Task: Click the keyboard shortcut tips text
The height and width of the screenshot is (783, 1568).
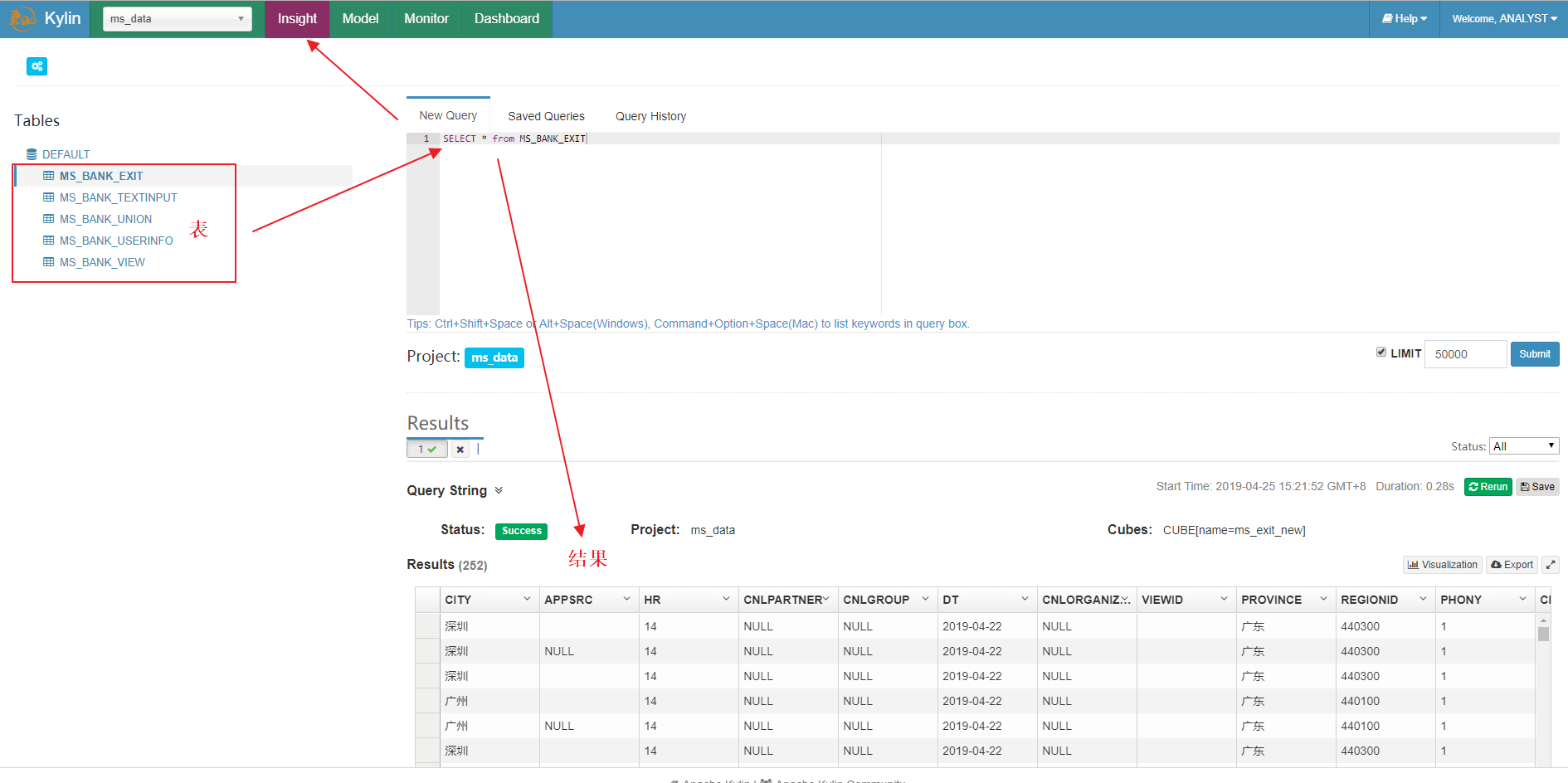Action: click(688, 323)
